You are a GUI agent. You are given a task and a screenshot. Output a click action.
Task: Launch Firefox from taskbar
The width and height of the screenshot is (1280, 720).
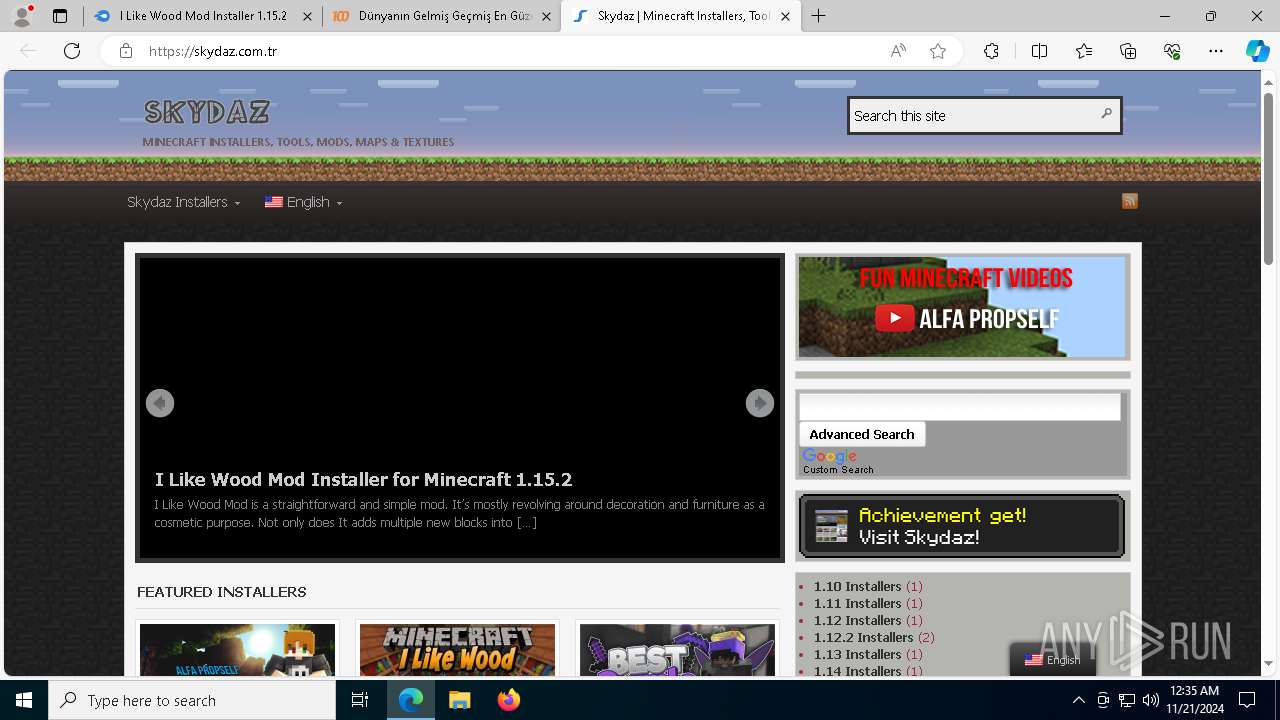click(508, 700)
